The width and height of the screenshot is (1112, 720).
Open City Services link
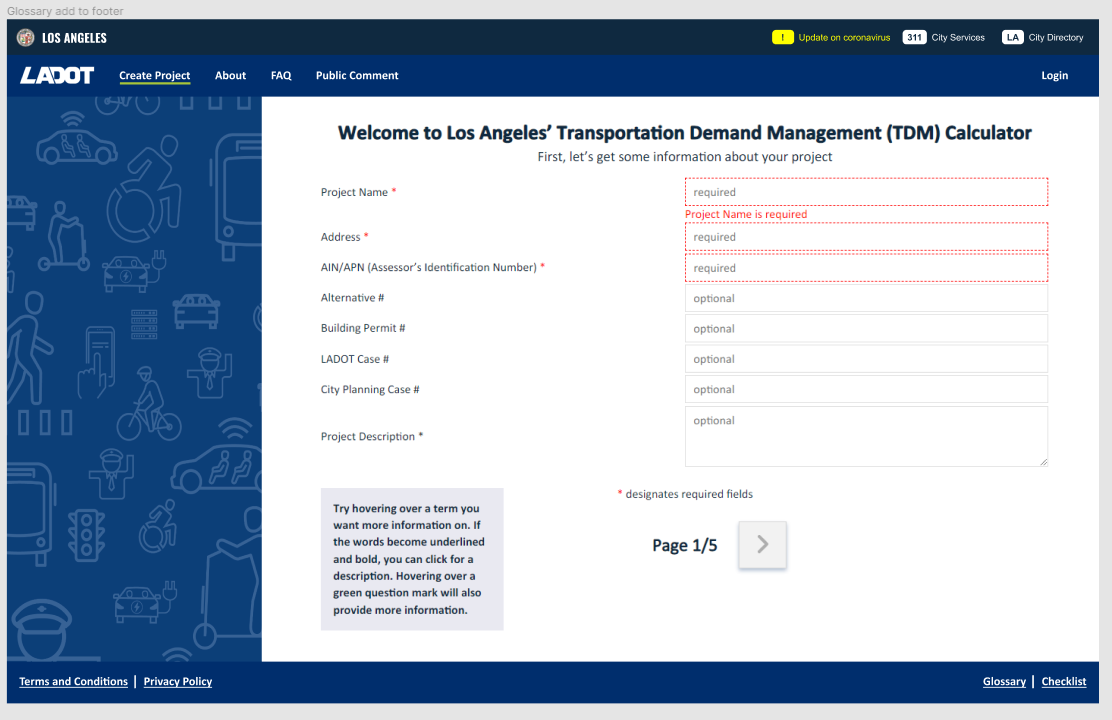[958, 38]
